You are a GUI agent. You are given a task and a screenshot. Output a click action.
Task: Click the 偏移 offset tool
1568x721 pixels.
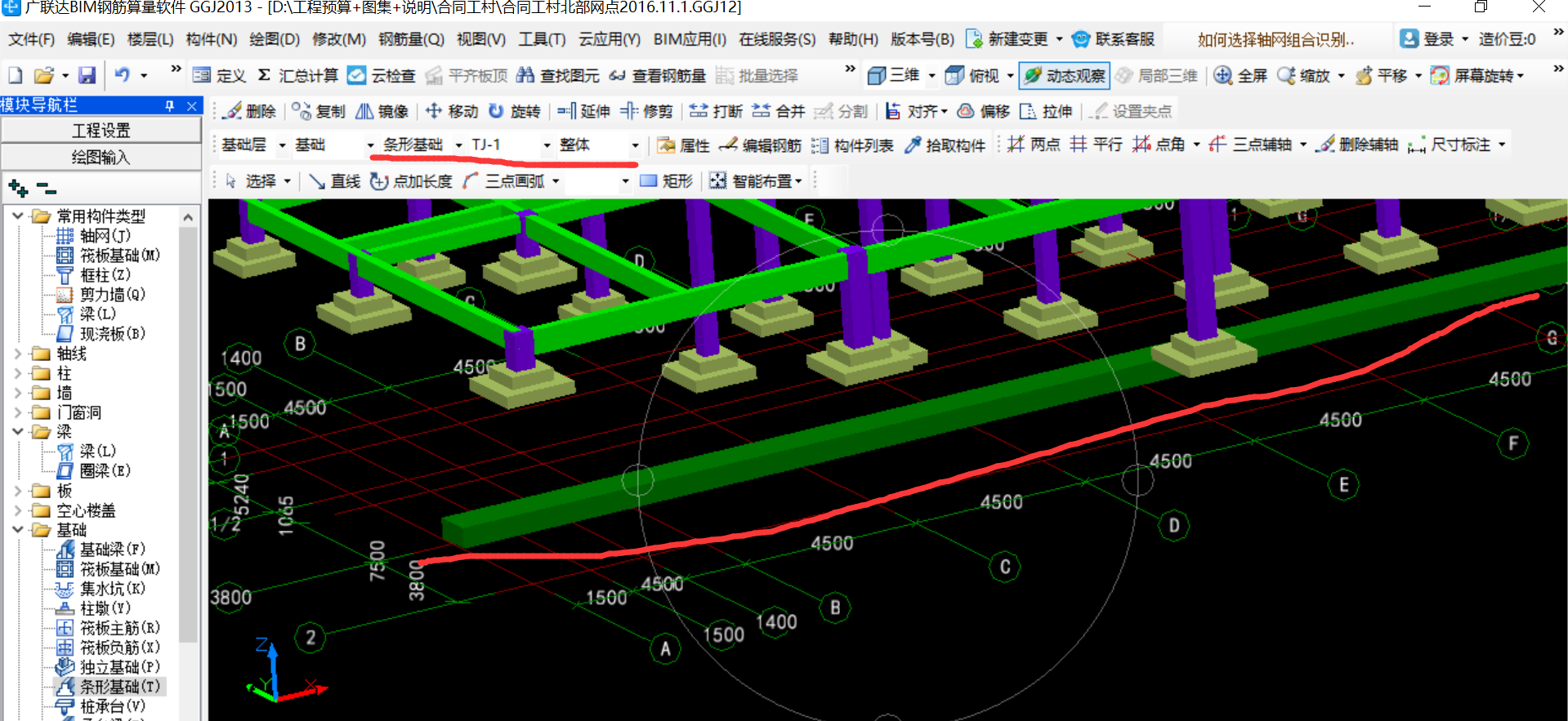tap(983, 111)
